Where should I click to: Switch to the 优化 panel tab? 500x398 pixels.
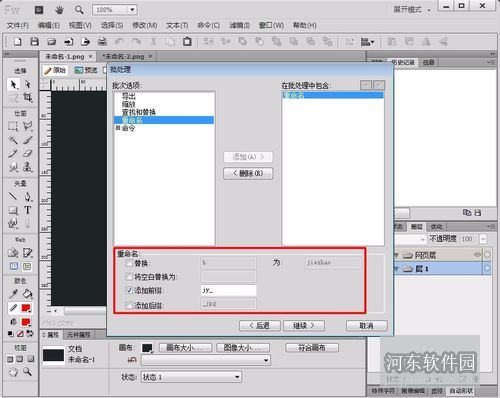tap(436, 227)
